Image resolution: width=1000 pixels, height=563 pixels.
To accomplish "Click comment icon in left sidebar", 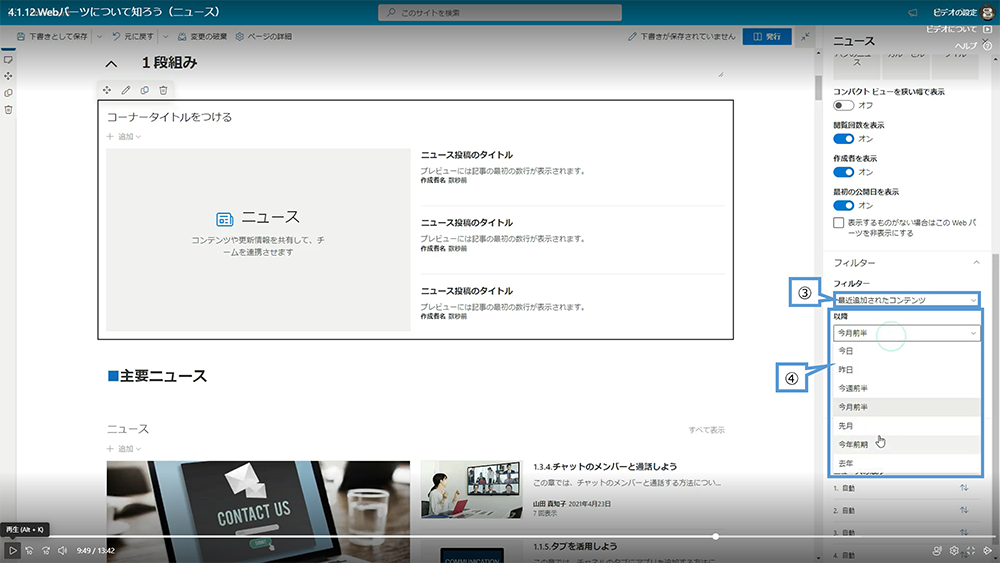I will pyautogui.click(x=8, y=59).
